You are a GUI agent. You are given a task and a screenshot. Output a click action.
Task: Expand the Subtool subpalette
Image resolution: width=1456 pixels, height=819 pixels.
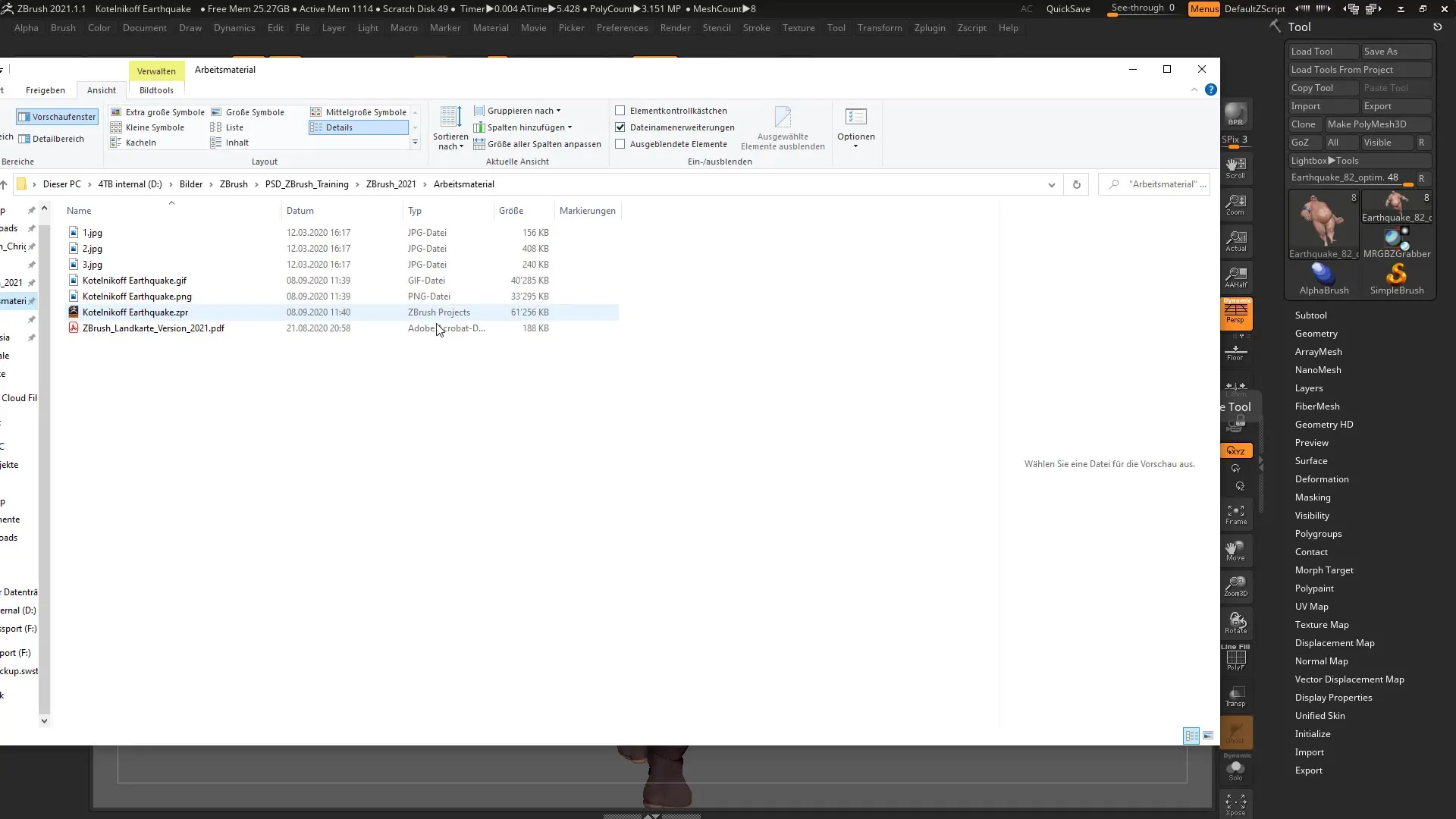(1310, 315)
